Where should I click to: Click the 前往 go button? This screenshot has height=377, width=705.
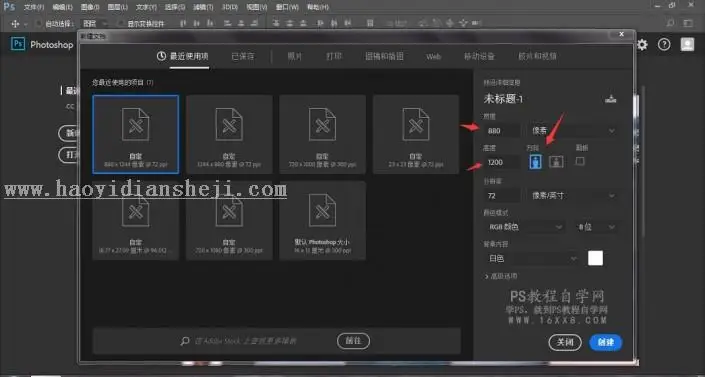point(353,341)
